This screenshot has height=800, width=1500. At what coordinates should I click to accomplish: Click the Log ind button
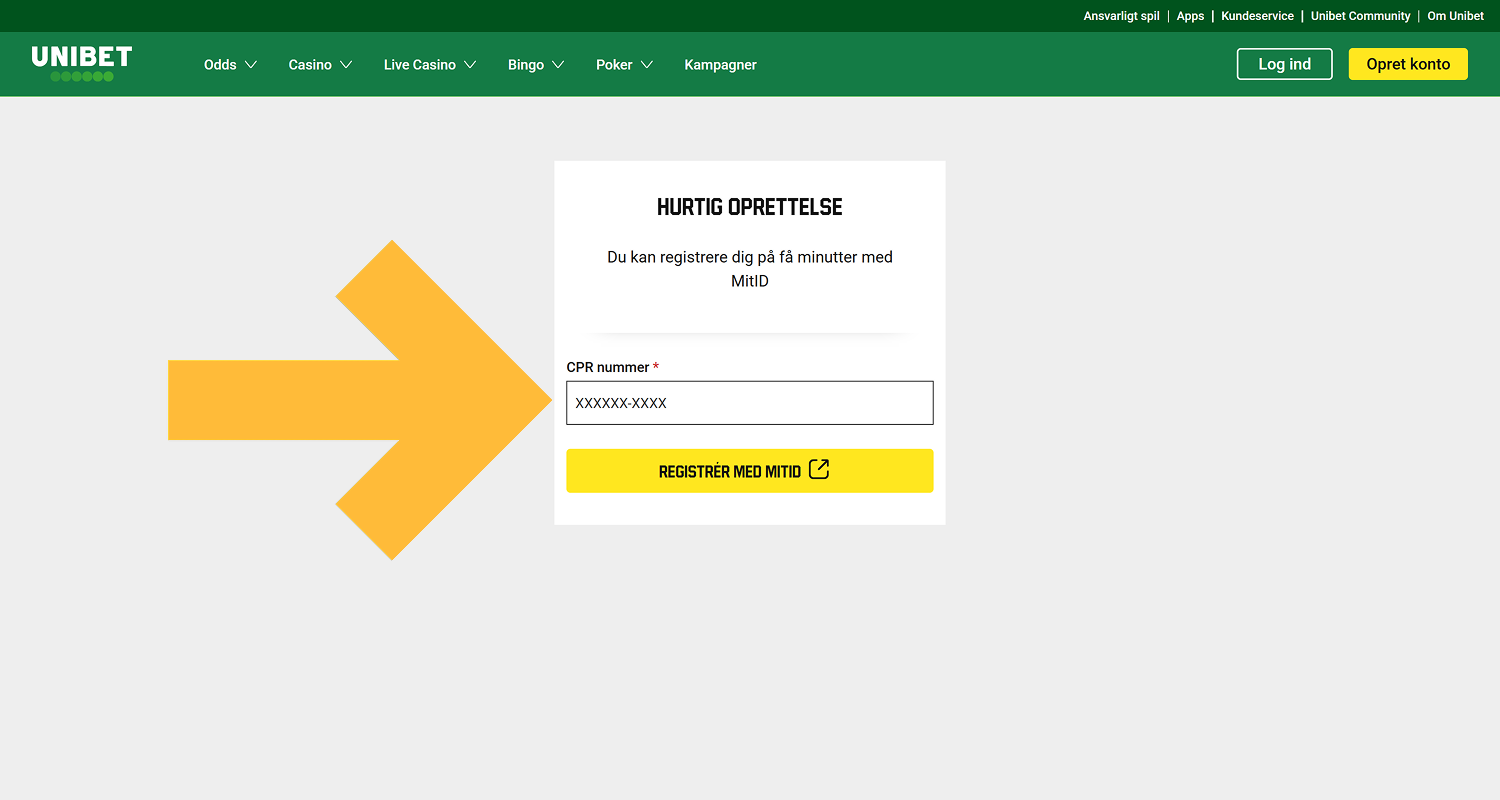pos(1285,64)
